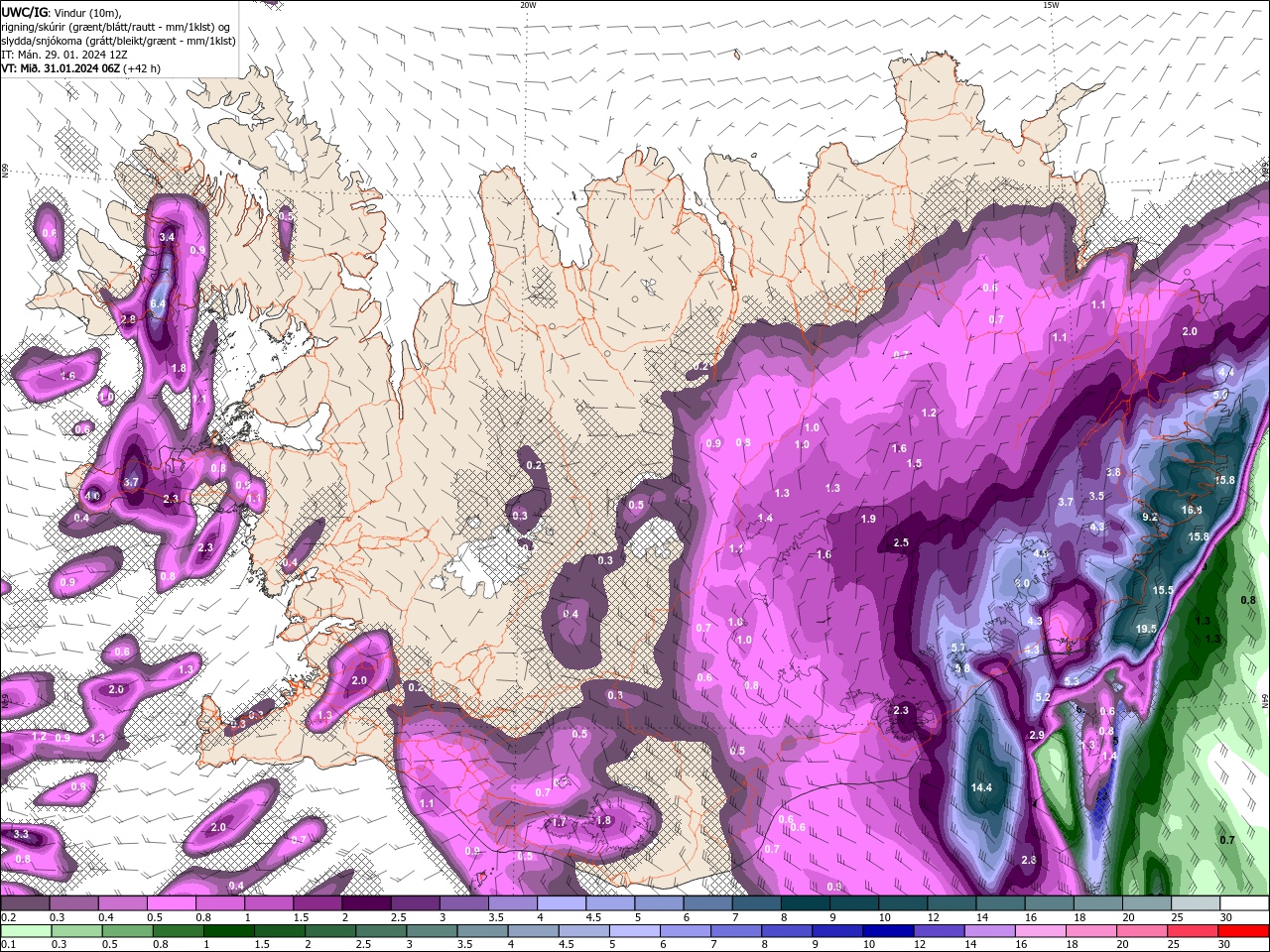The width and height of the screenshot is (1270, 952).
Task: Click the 6.4 snowfall value in the Westfjords
Action: point(158,303)
